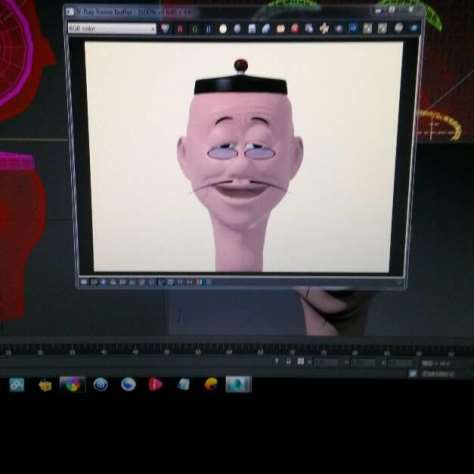This screenshot has height=474, width=474.
Task: Open the notepad paper taskbar icon
Action: click(x=183, y=385)
